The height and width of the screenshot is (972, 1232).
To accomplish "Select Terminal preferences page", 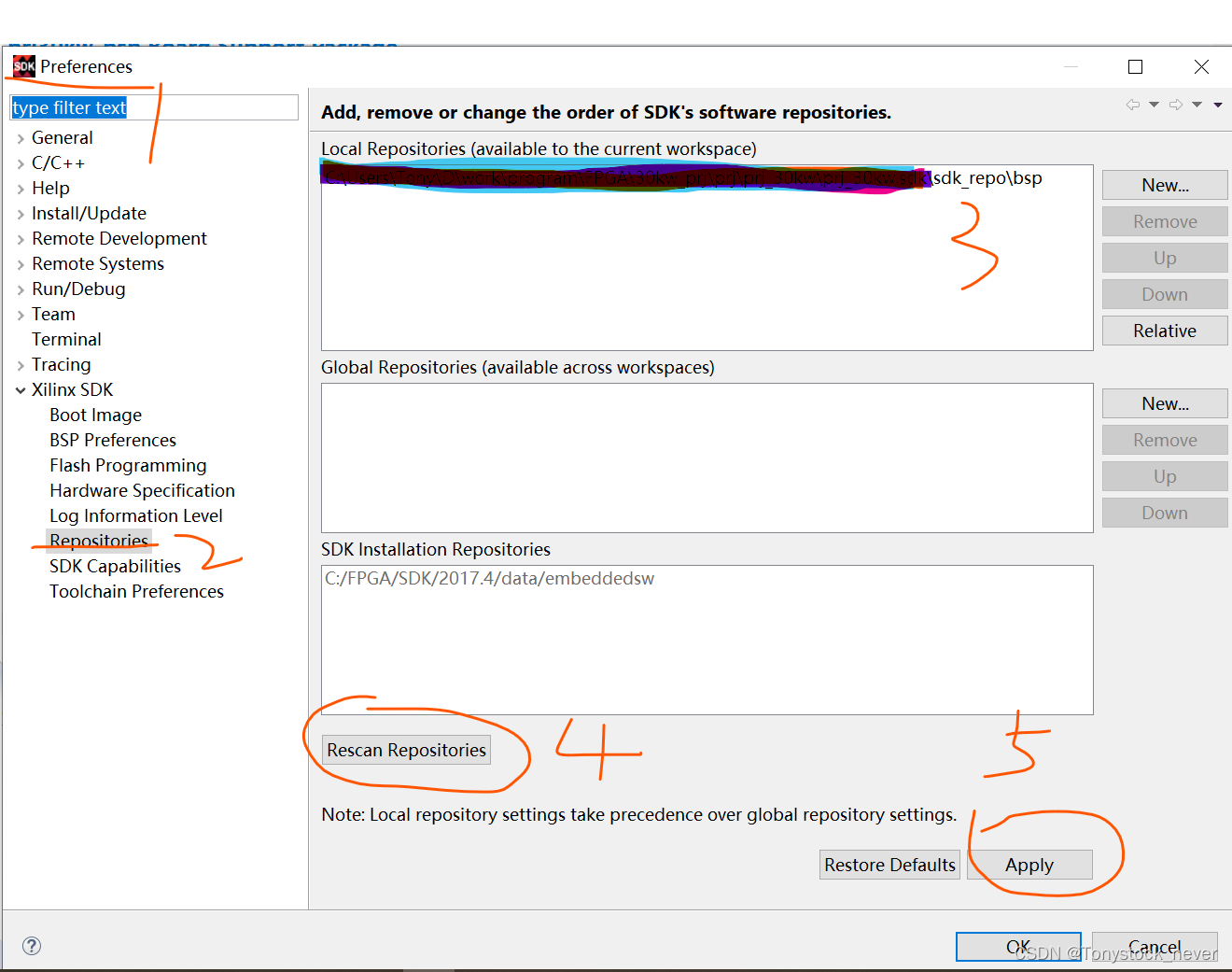I will [x=66, y=339].
